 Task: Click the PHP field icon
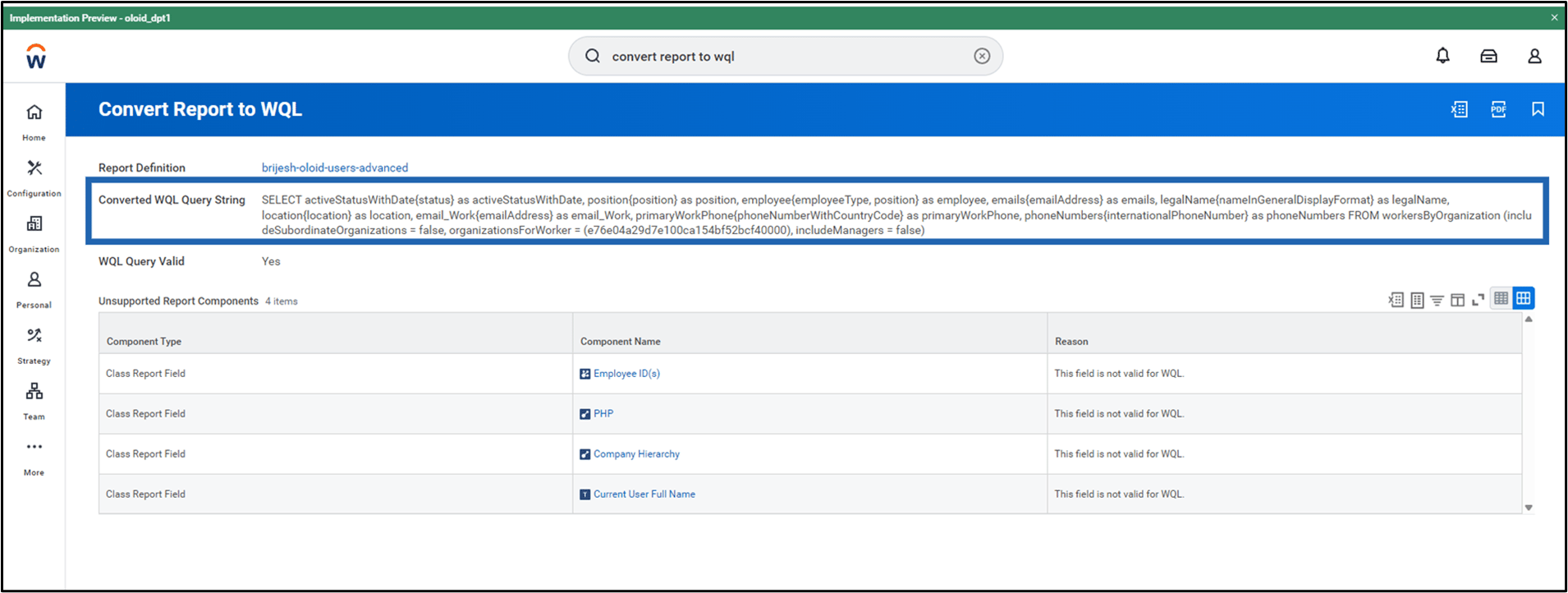(585, 414)
